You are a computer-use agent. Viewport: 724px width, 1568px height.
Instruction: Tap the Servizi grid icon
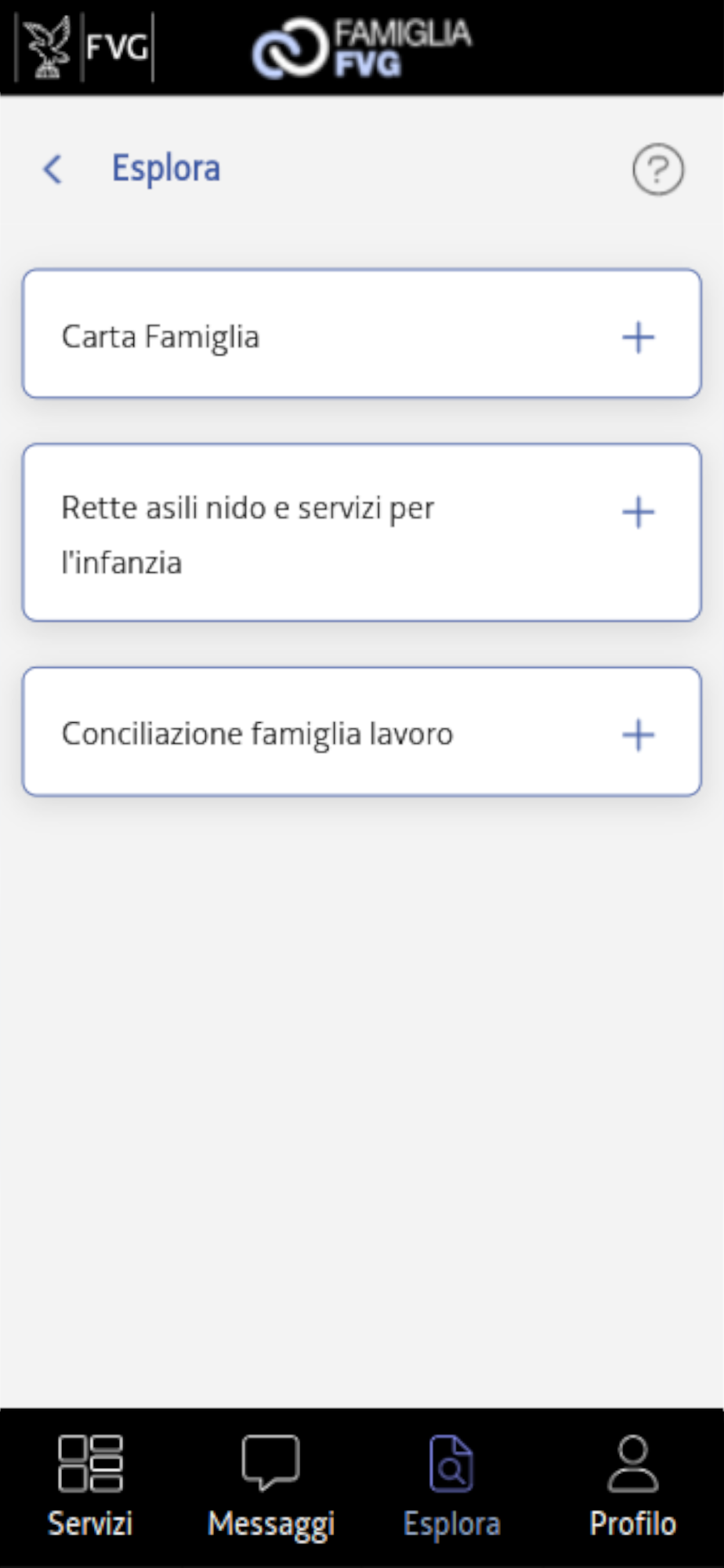tap(90, 1463)
